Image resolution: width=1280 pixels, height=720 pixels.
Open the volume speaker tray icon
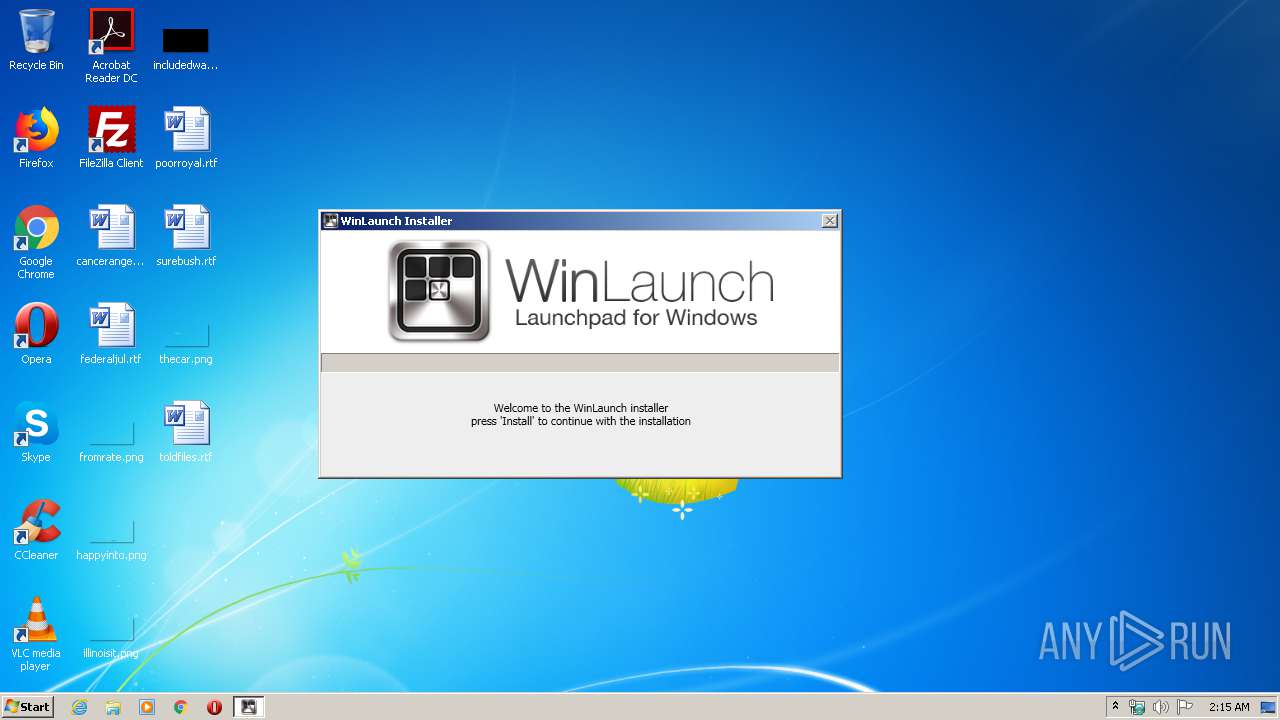point(1161,707)
